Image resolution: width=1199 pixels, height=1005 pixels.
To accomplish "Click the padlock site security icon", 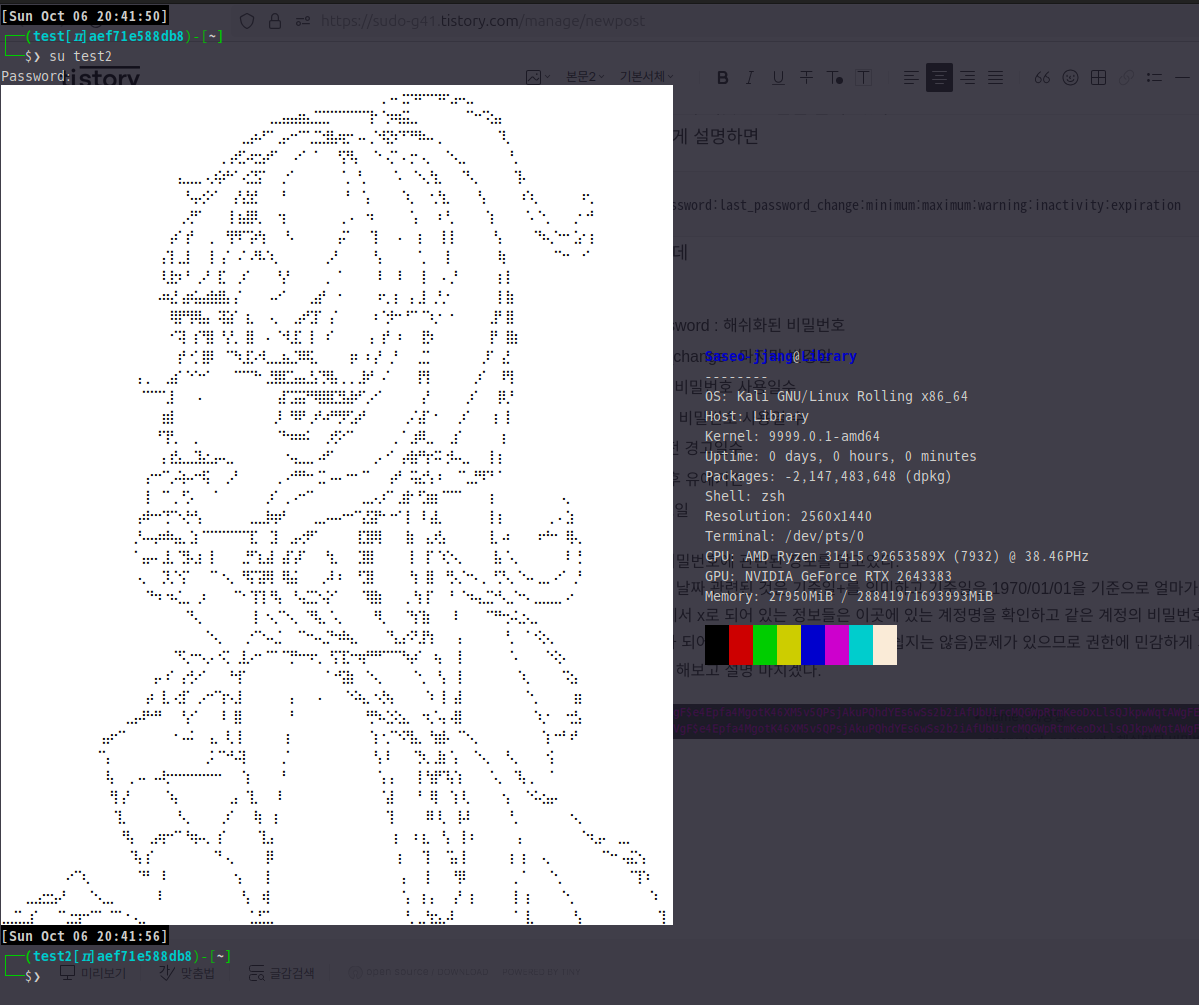I will (x=275, y=21).
